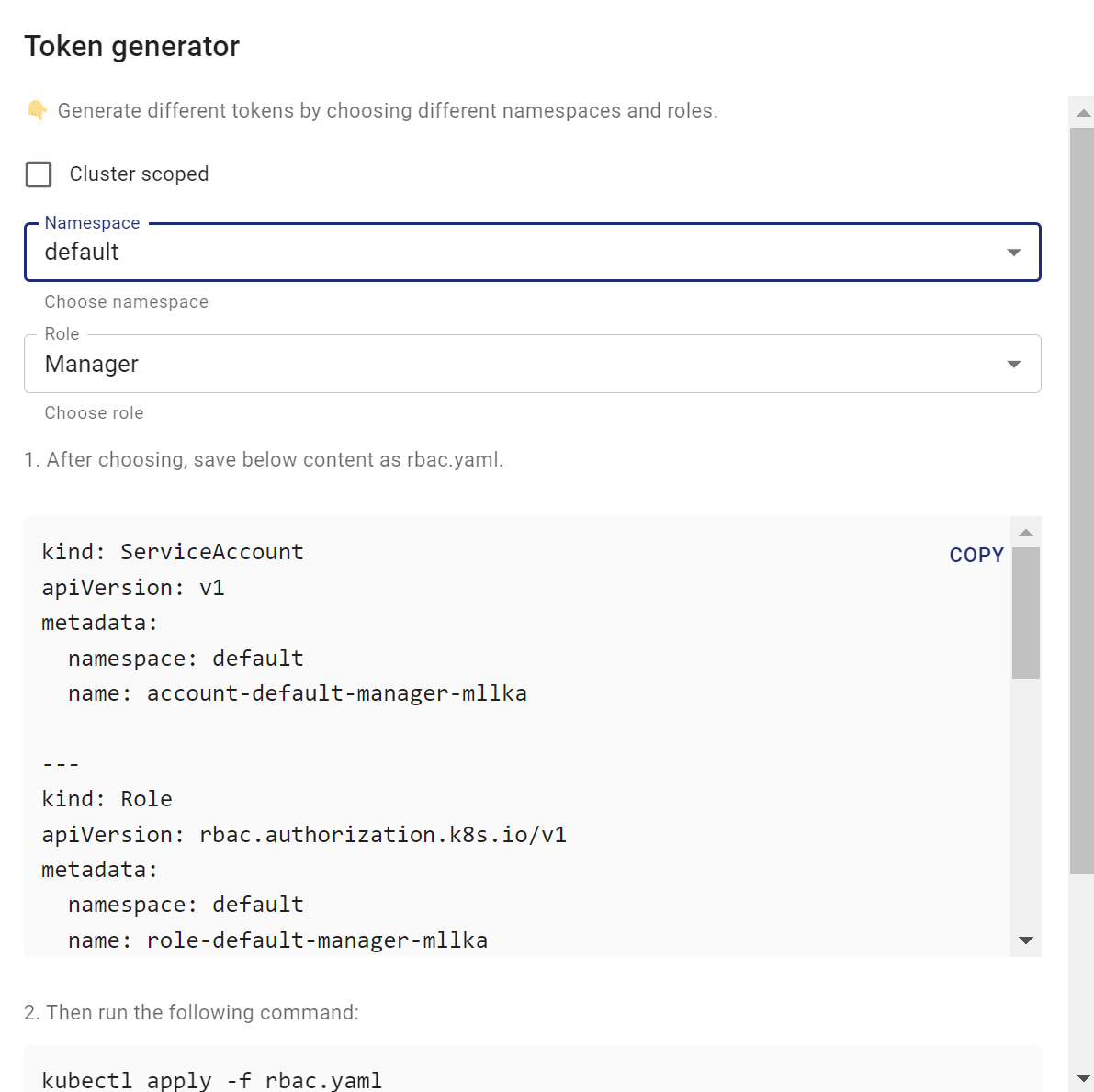Click the main page scrollbar thumb
The height and width of the screenshot is (1092, 1094).
[x=1082, y=501]
